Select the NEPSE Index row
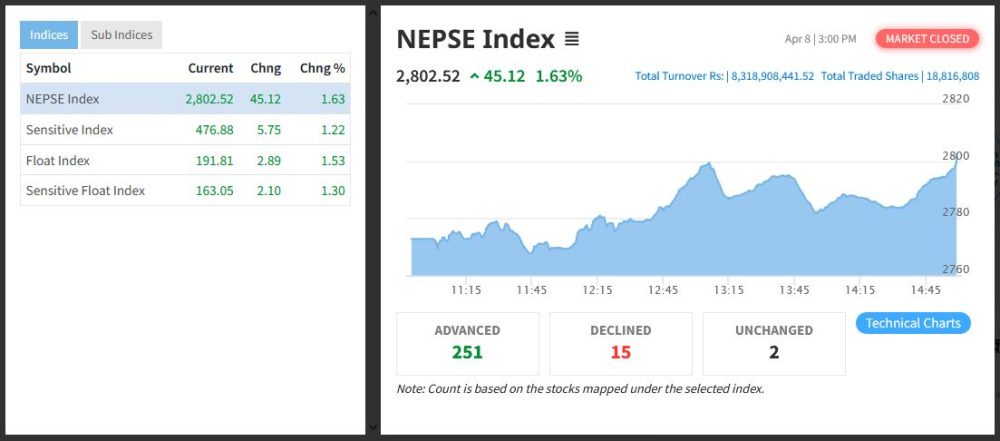Screen dimensions: 1000x441 (185, 99)
